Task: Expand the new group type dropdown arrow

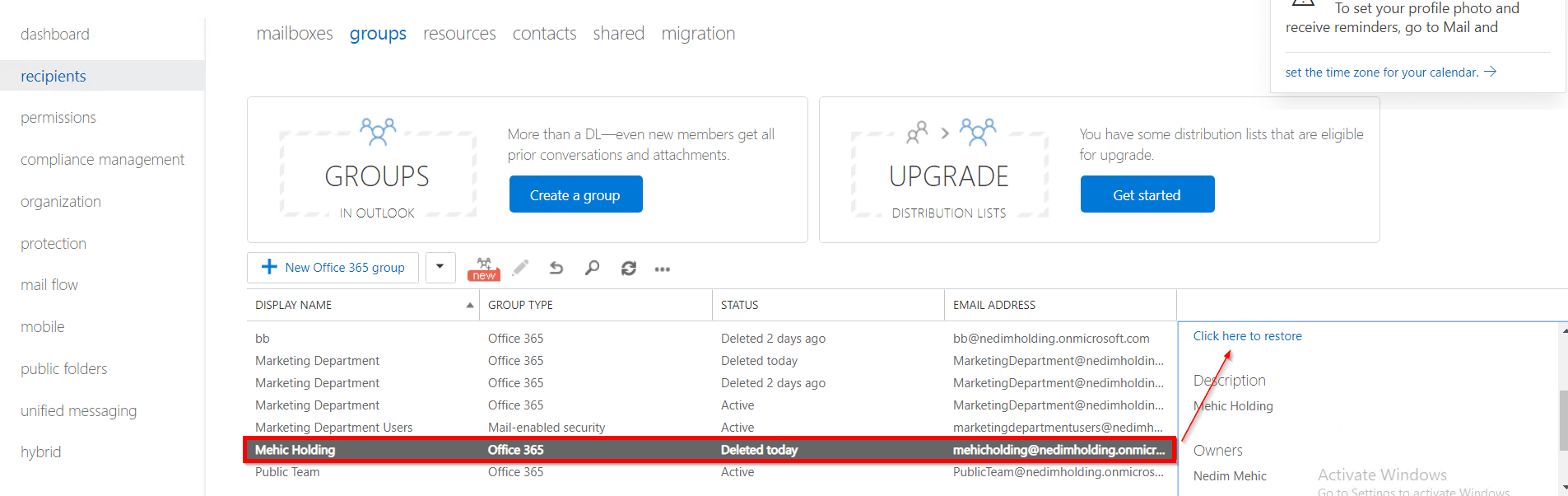Action: click(x=440, y=267)
